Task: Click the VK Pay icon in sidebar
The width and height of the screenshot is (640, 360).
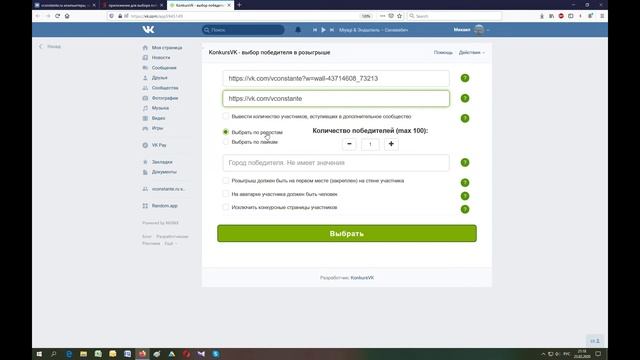Action: pyautogui.click(x=145, y=145)
